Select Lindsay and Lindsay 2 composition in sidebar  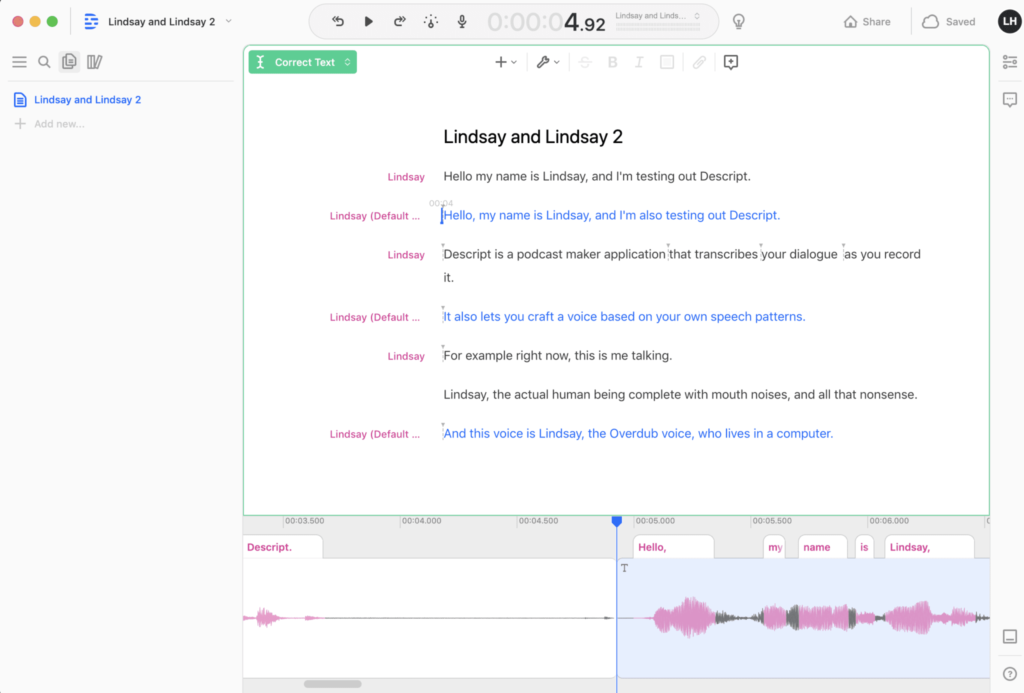click(87, 100)
